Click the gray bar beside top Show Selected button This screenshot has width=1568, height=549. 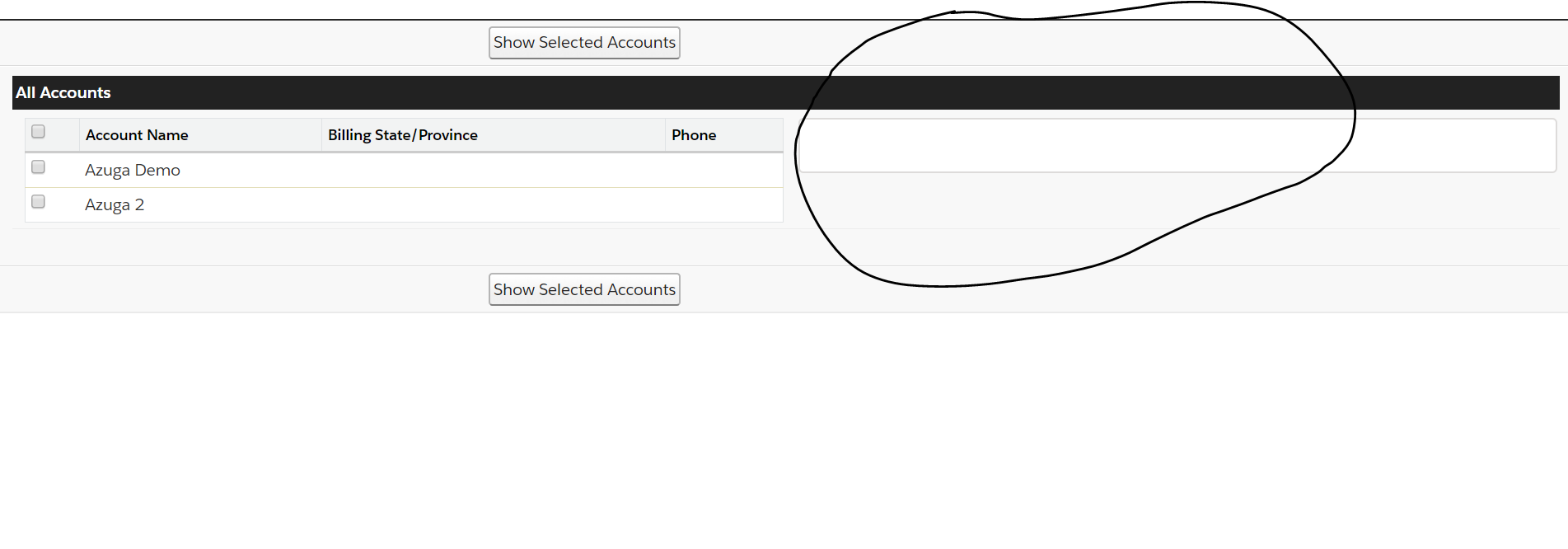(247, 43)
